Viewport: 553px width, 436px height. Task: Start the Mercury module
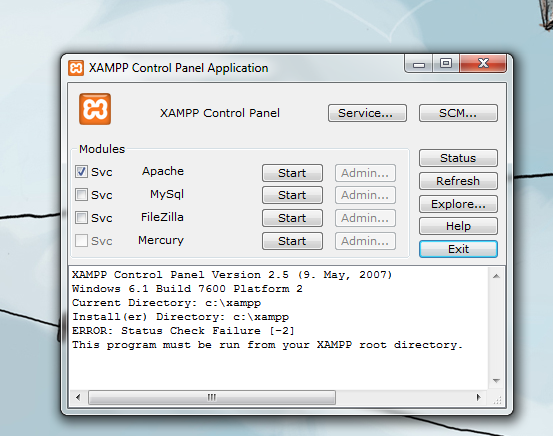point(292,241)
